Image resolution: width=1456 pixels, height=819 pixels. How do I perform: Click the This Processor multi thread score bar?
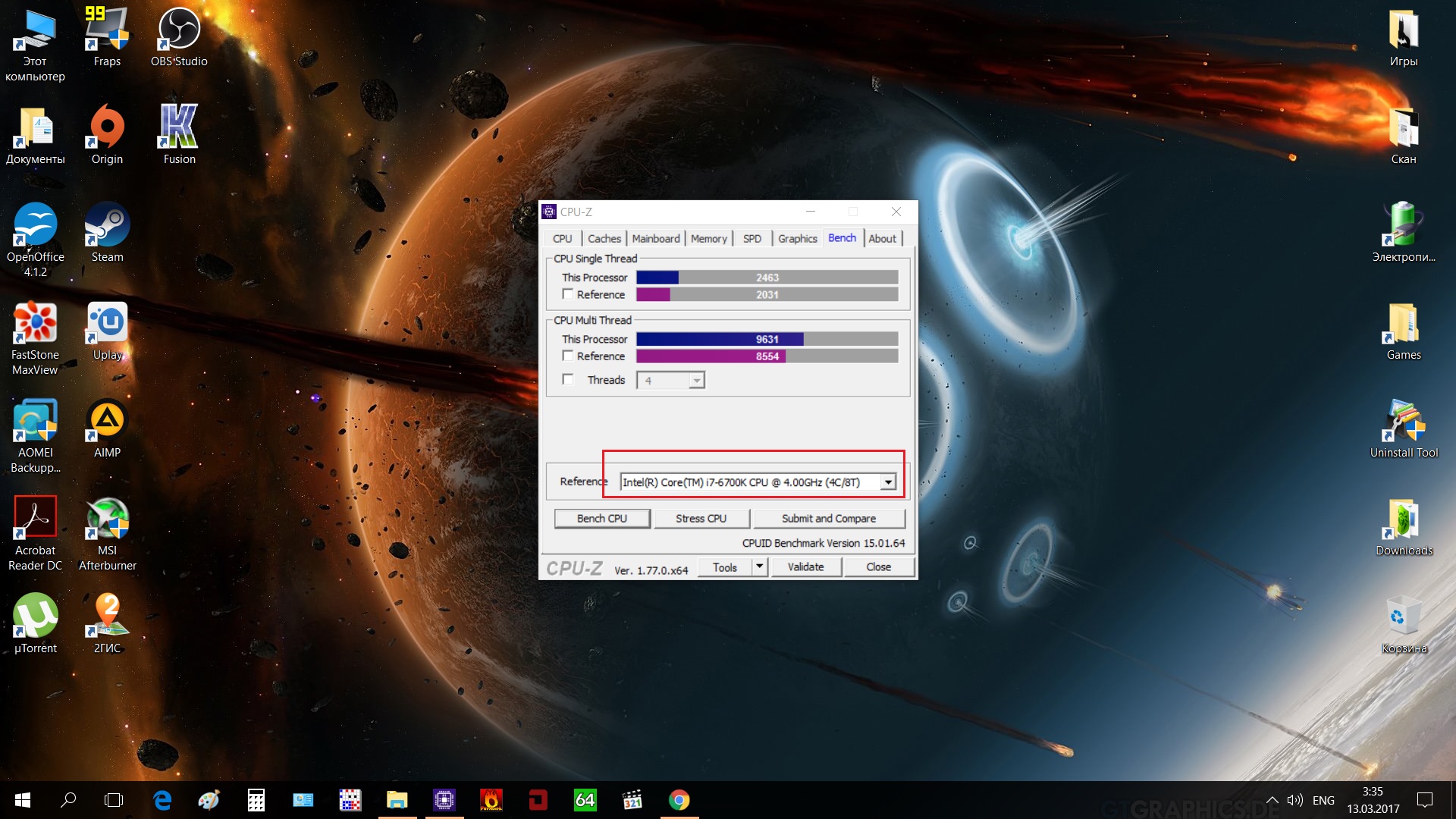767,339
